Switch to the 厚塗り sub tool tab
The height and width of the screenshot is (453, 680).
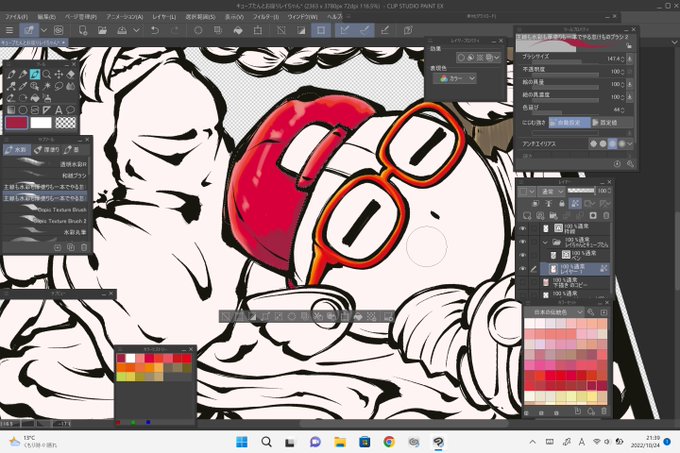tap(46, 150)
